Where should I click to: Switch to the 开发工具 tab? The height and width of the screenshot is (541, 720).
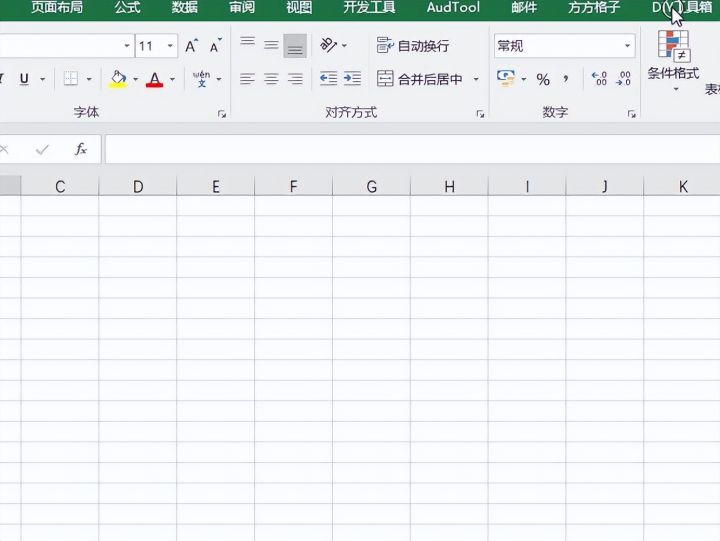[x=369, y=7]
